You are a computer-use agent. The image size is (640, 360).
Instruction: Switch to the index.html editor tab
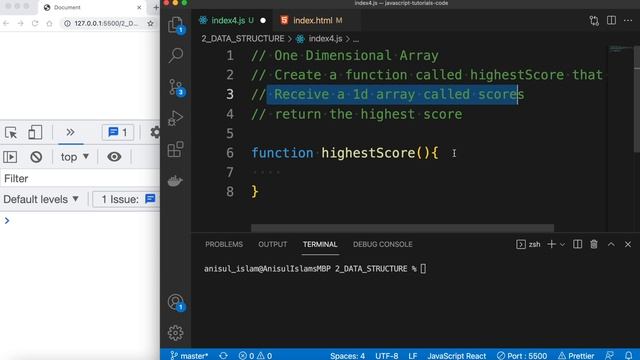[x=317, y=20]
